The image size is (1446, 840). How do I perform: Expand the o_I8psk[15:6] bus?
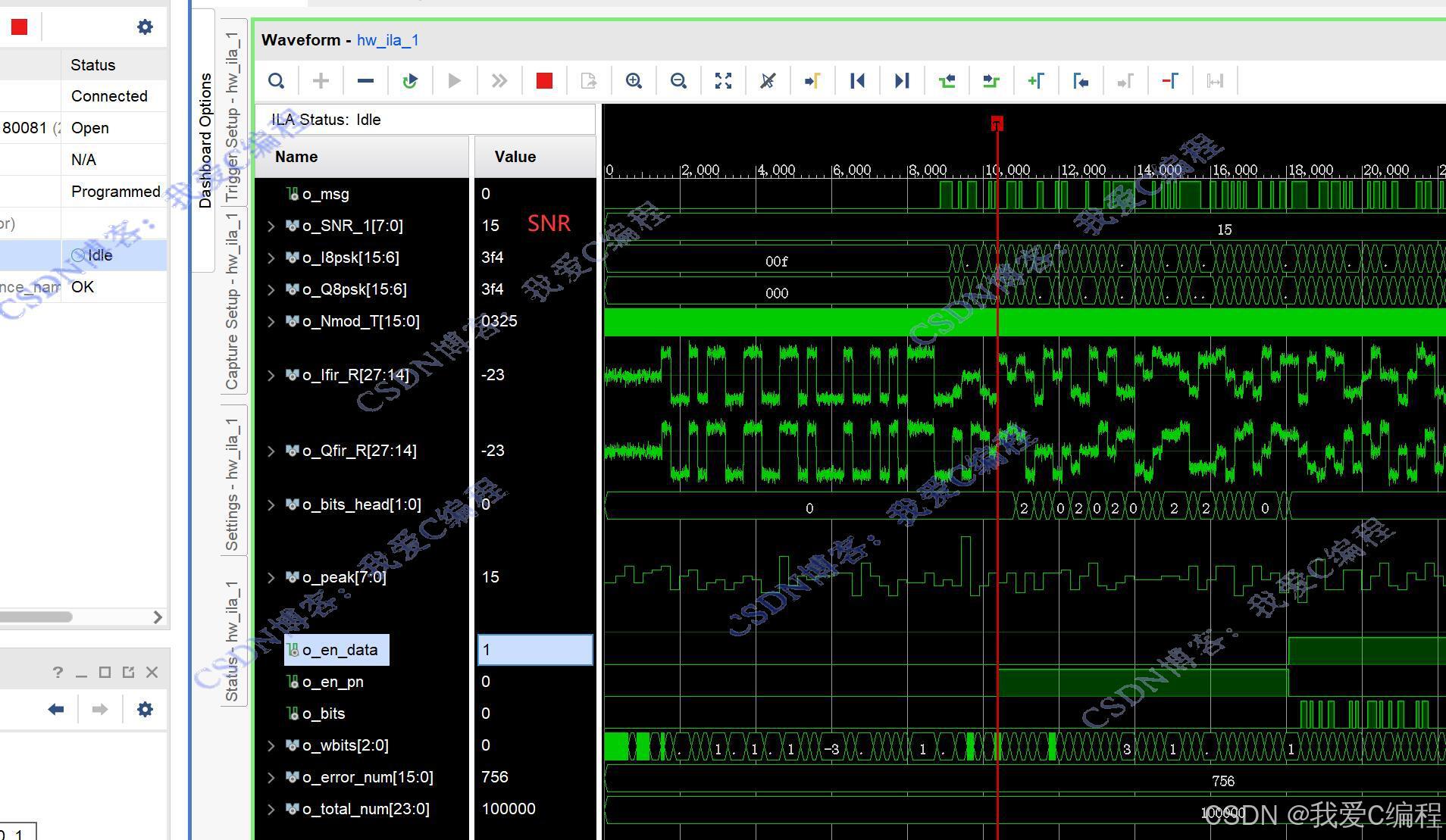tap(271, 258)
